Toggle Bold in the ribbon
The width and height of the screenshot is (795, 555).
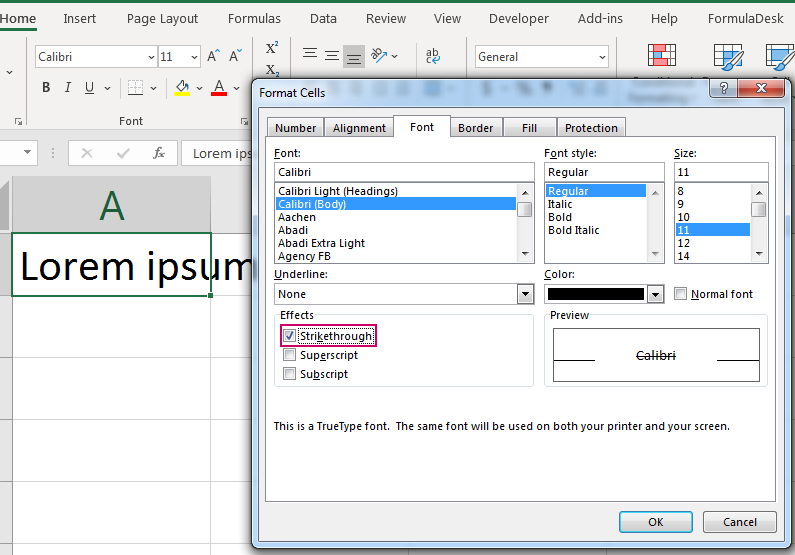coord(46,88)
